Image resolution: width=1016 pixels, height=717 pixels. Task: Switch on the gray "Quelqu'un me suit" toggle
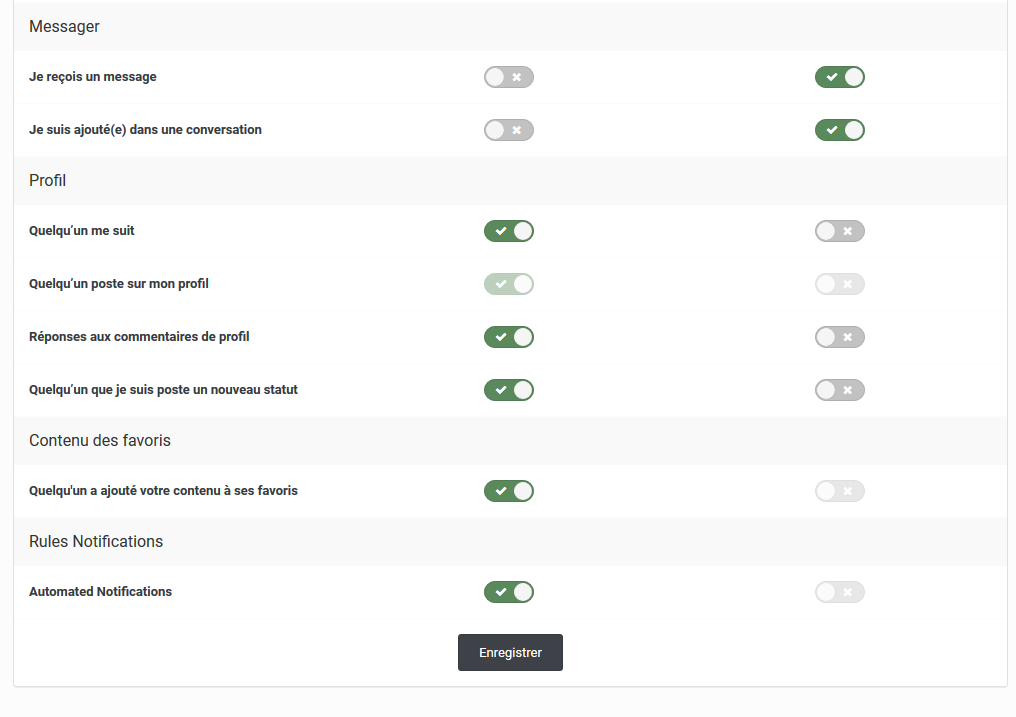[x=840, y=231]
